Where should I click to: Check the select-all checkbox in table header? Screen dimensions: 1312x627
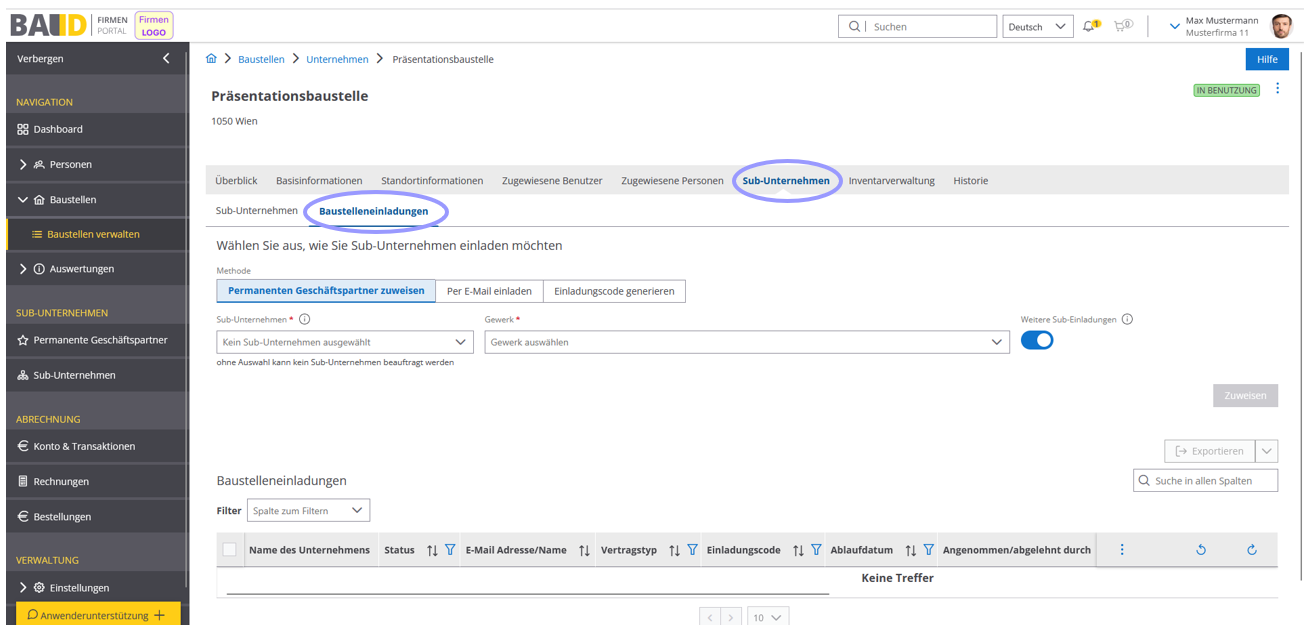230,550
